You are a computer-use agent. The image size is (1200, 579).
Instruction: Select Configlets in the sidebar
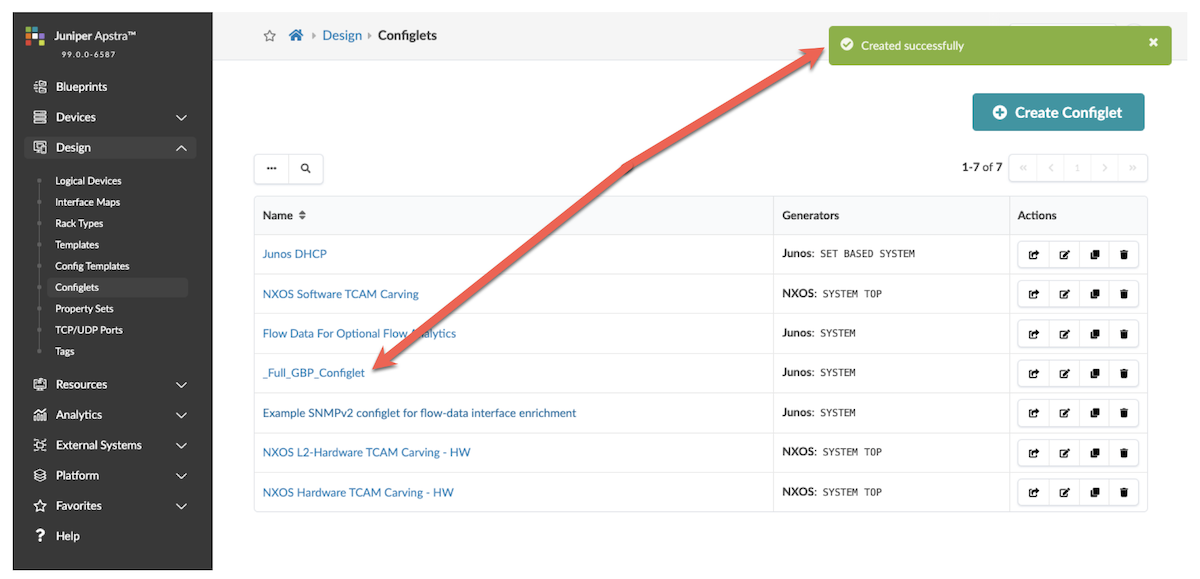pyautogui.click(x=77, y=287)
